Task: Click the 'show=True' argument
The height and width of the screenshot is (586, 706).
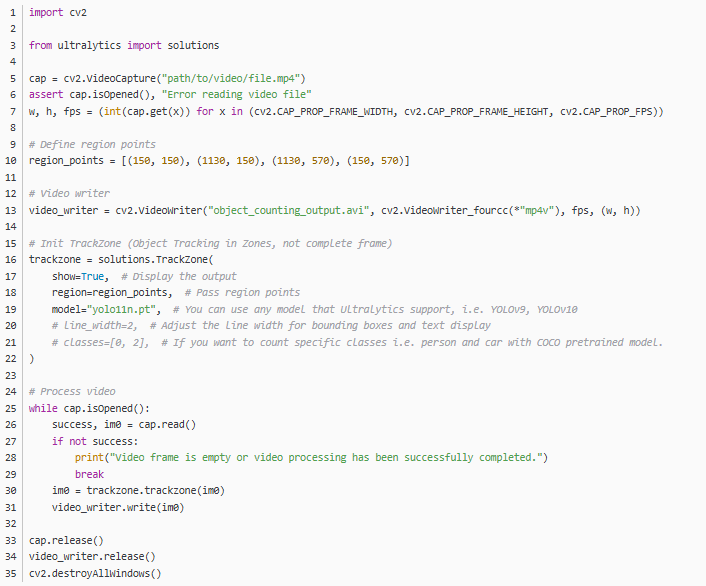Action: click(x=79, y=276)
